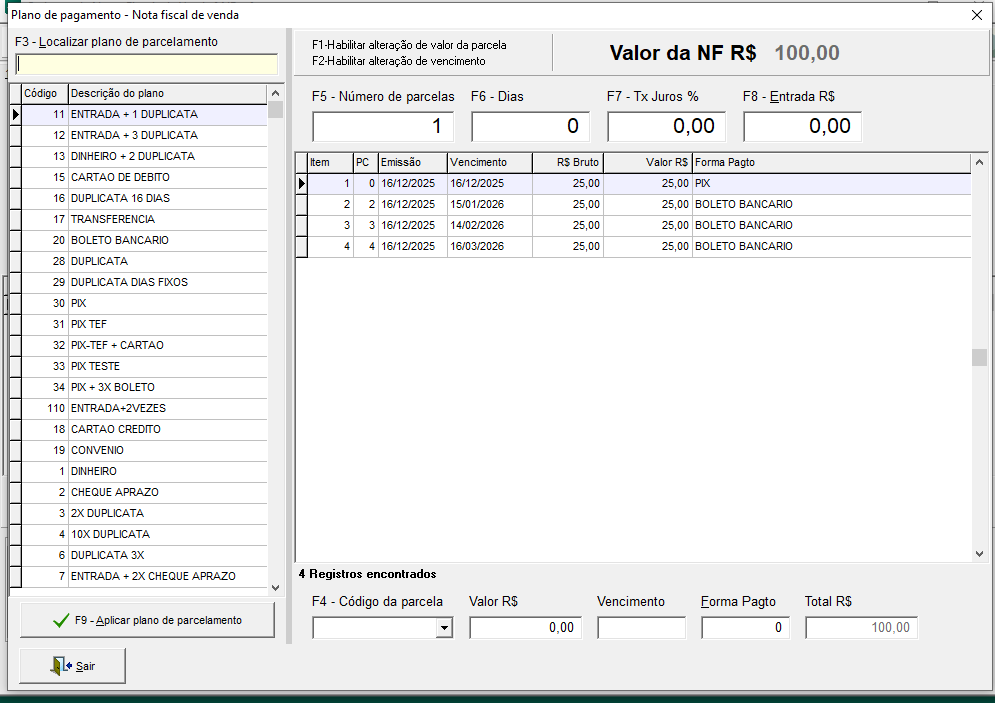The image size is (995, 703).
Task: Focus the Localizar plano de parcelamento field
Action: pyautogui.click(x=147, y=64)
